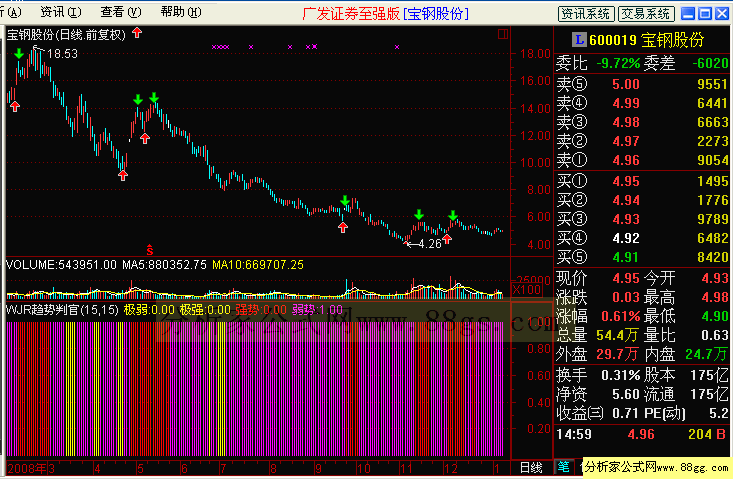Click the 强势:0.00 indicator value
Viewport: 733px width, 479px height.
click(x=261, y=310)
